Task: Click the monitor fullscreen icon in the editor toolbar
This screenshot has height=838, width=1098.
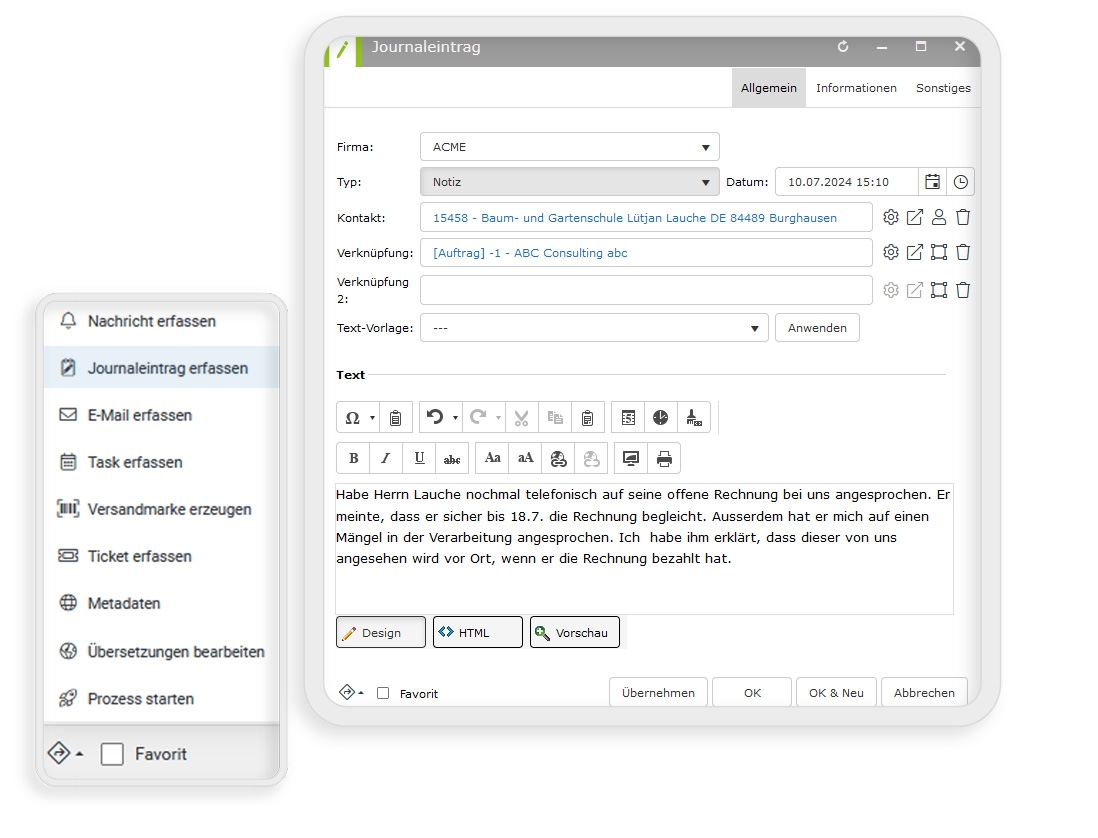Action: pos(631,459)
